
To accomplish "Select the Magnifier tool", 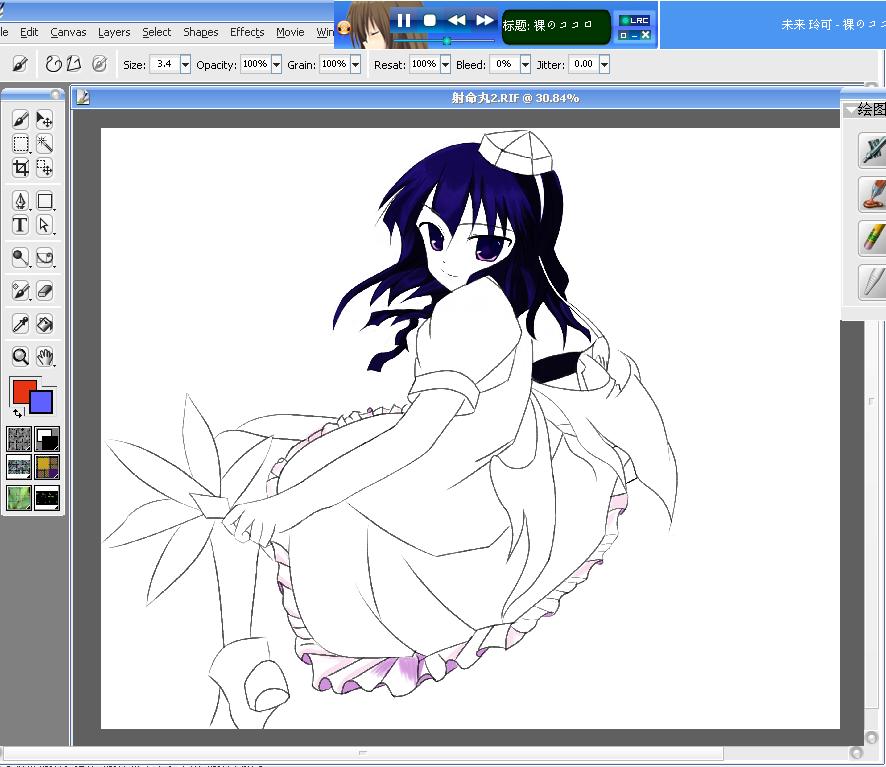I will pos(20,357).
